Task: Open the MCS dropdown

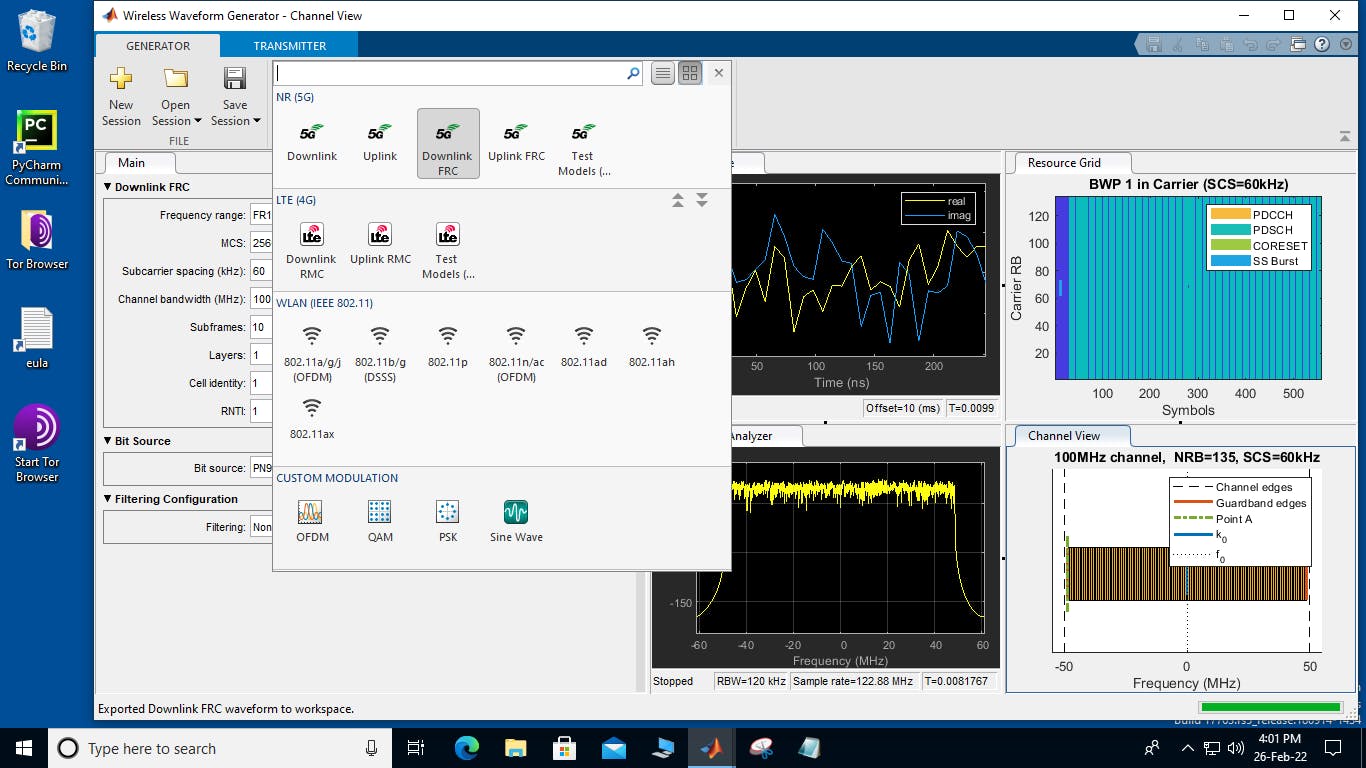Action: [261, 243]
